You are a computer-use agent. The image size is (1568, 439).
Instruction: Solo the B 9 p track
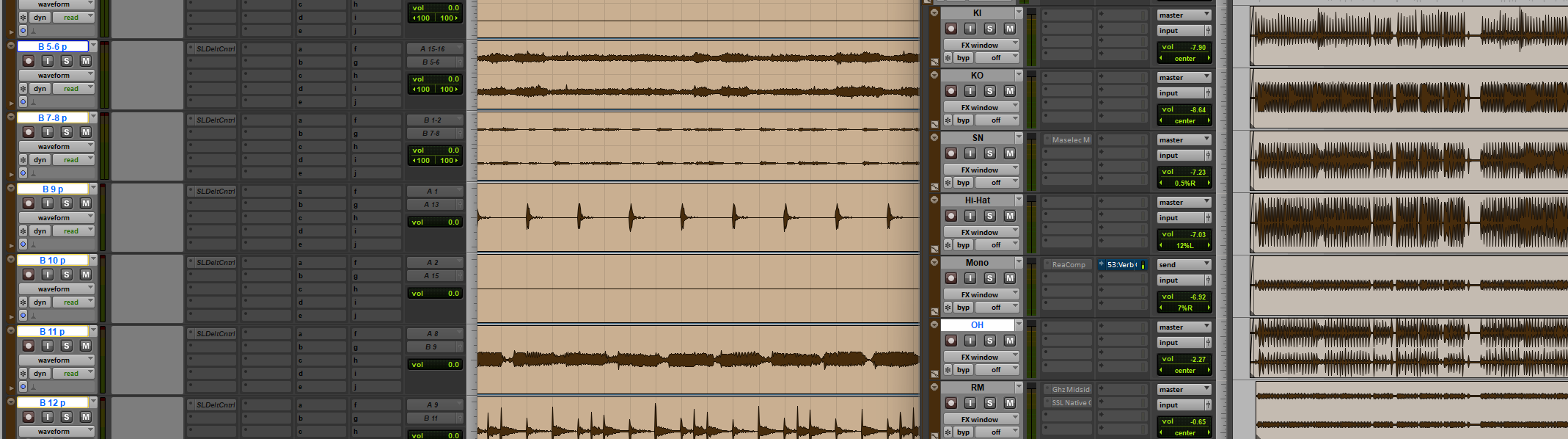(67, 203)
